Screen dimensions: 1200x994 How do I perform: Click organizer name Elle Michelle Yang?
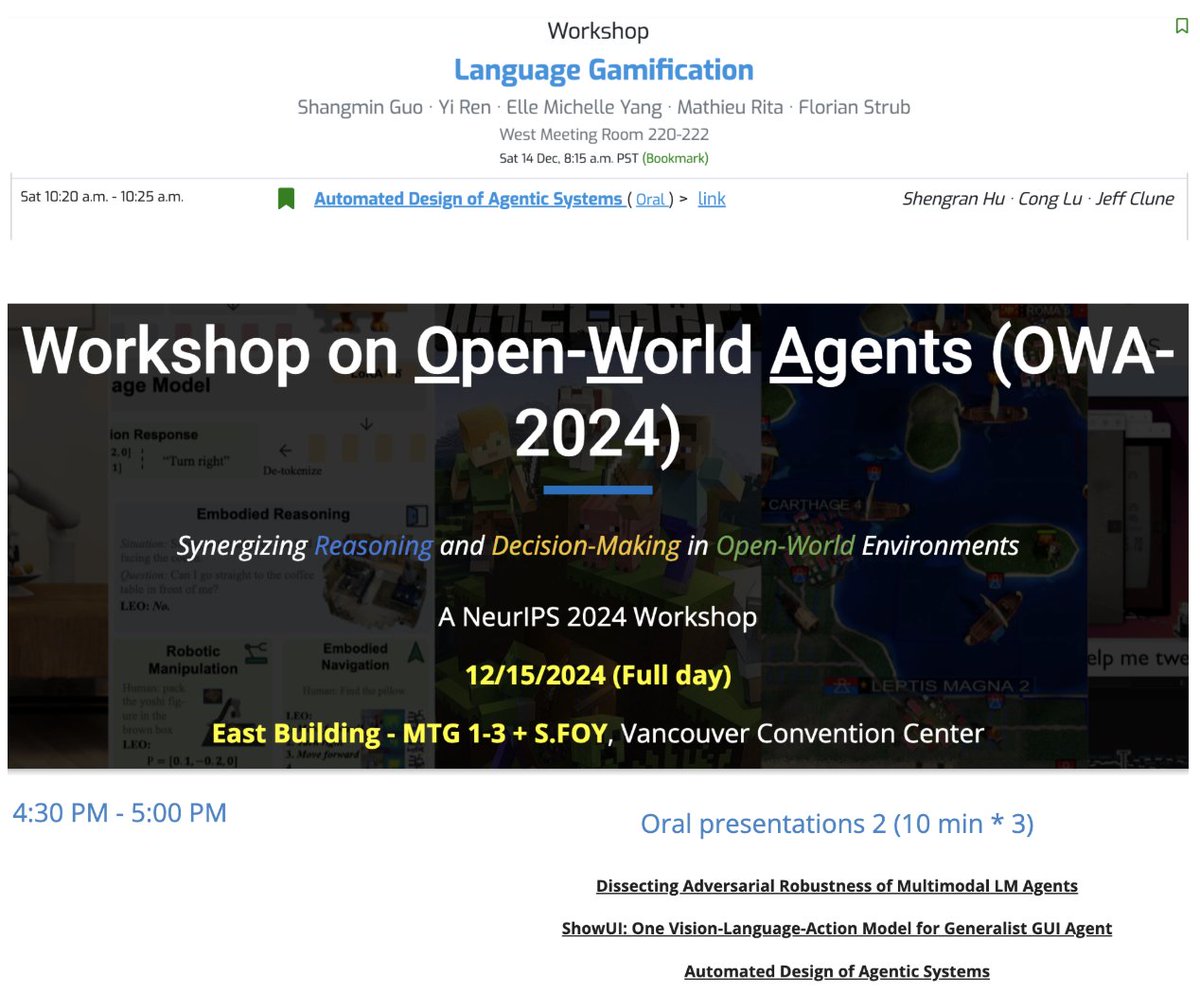click(585, 107)
